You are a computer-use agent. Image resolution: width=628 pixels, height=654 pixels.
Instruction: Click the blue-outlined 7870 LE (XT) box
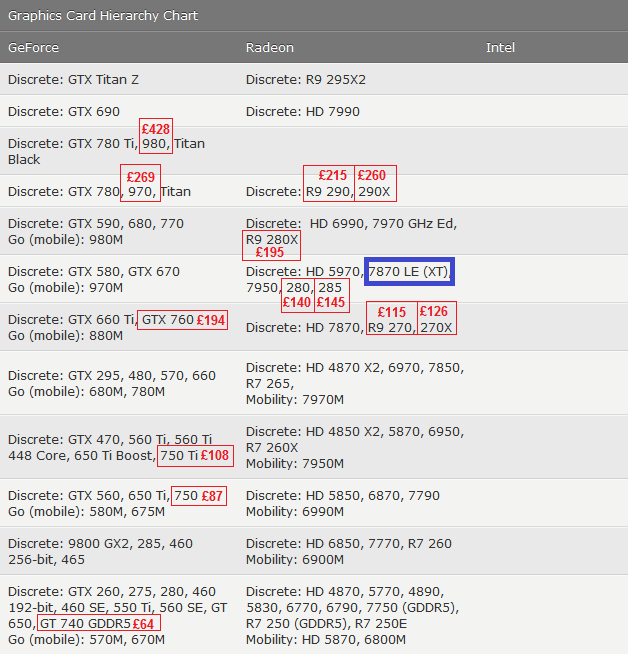point(409,271)
